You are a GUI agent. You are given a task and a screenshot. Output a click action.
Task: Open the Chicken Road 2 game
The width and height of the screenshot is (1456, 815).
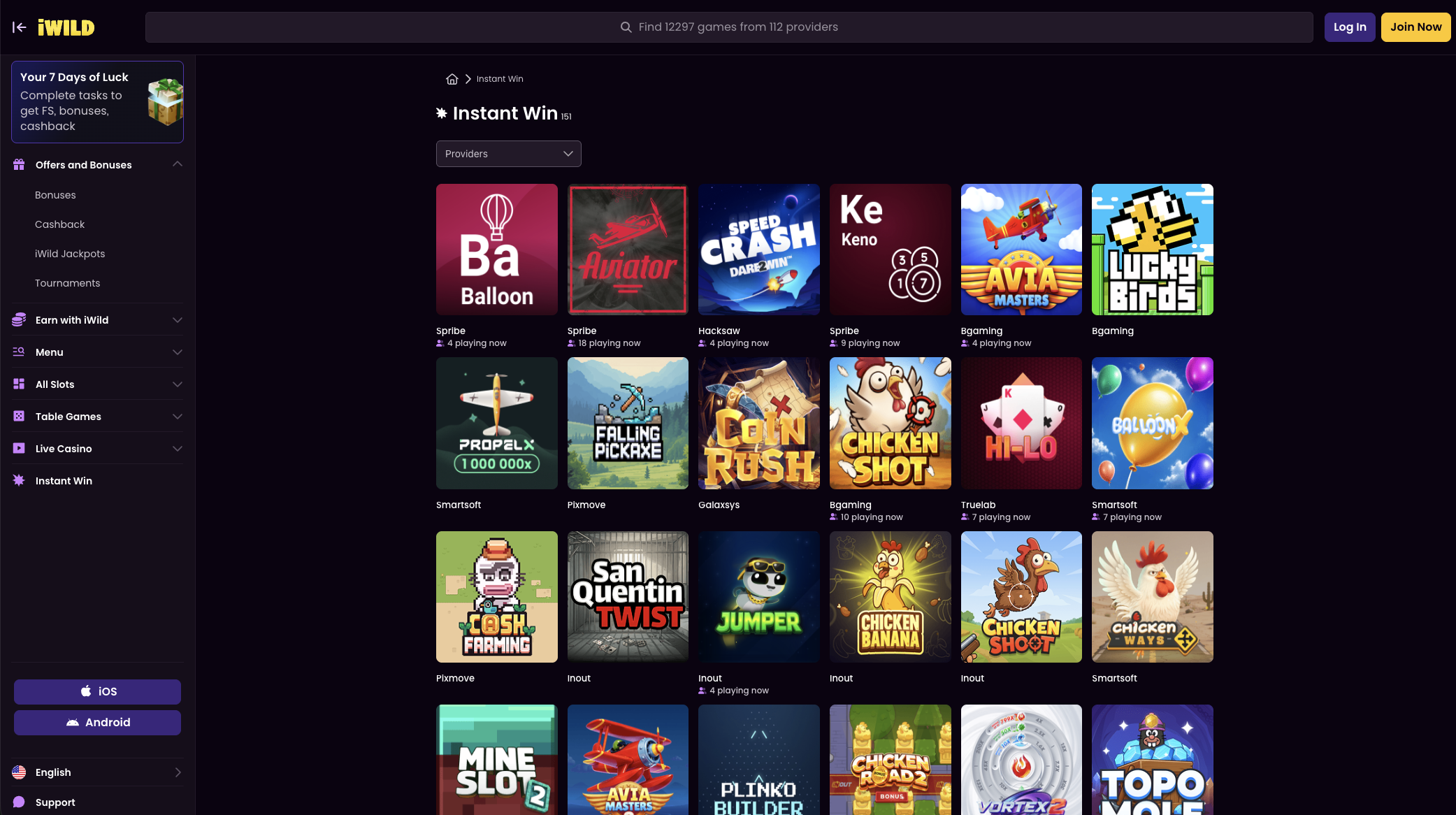(891, 760)
